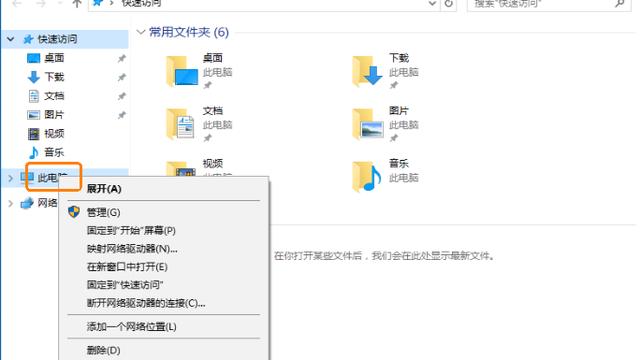Screen dimensions: 640x360
Task: Click the refresh button beside address bar
Action: coord(449,4)
